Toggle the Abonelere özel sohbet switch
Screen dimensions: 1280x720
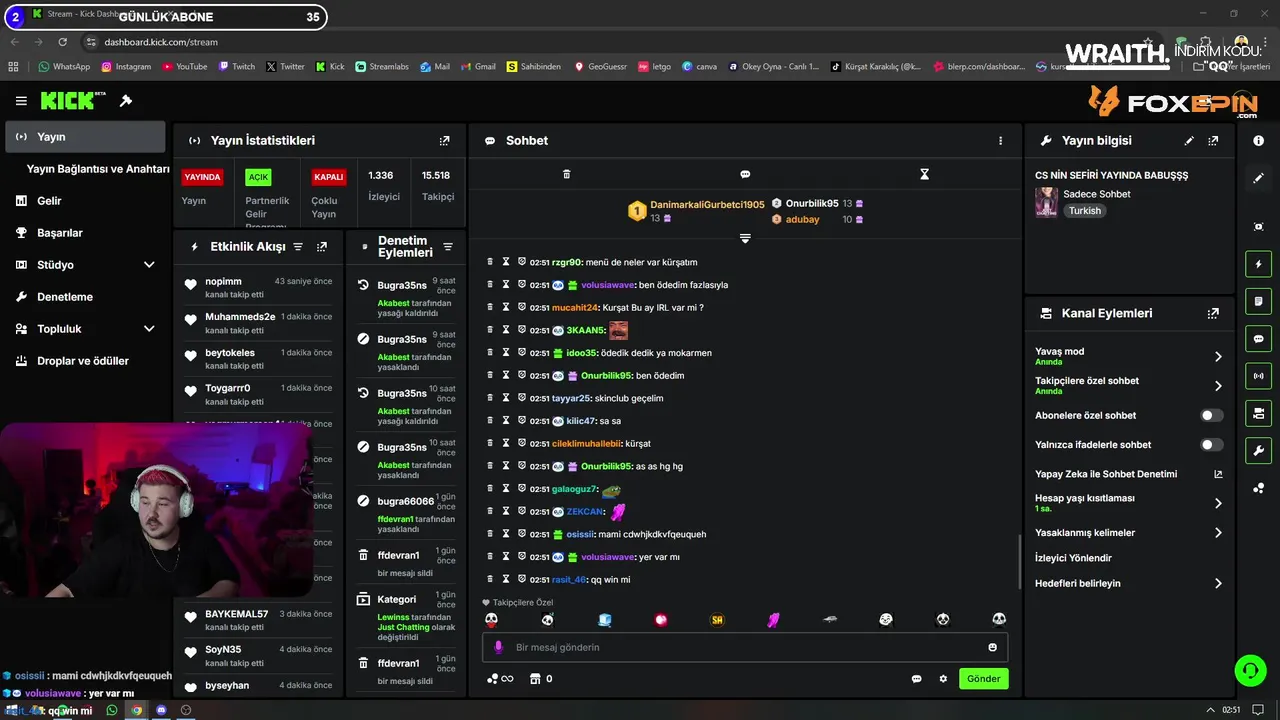tap(1211, 415)
